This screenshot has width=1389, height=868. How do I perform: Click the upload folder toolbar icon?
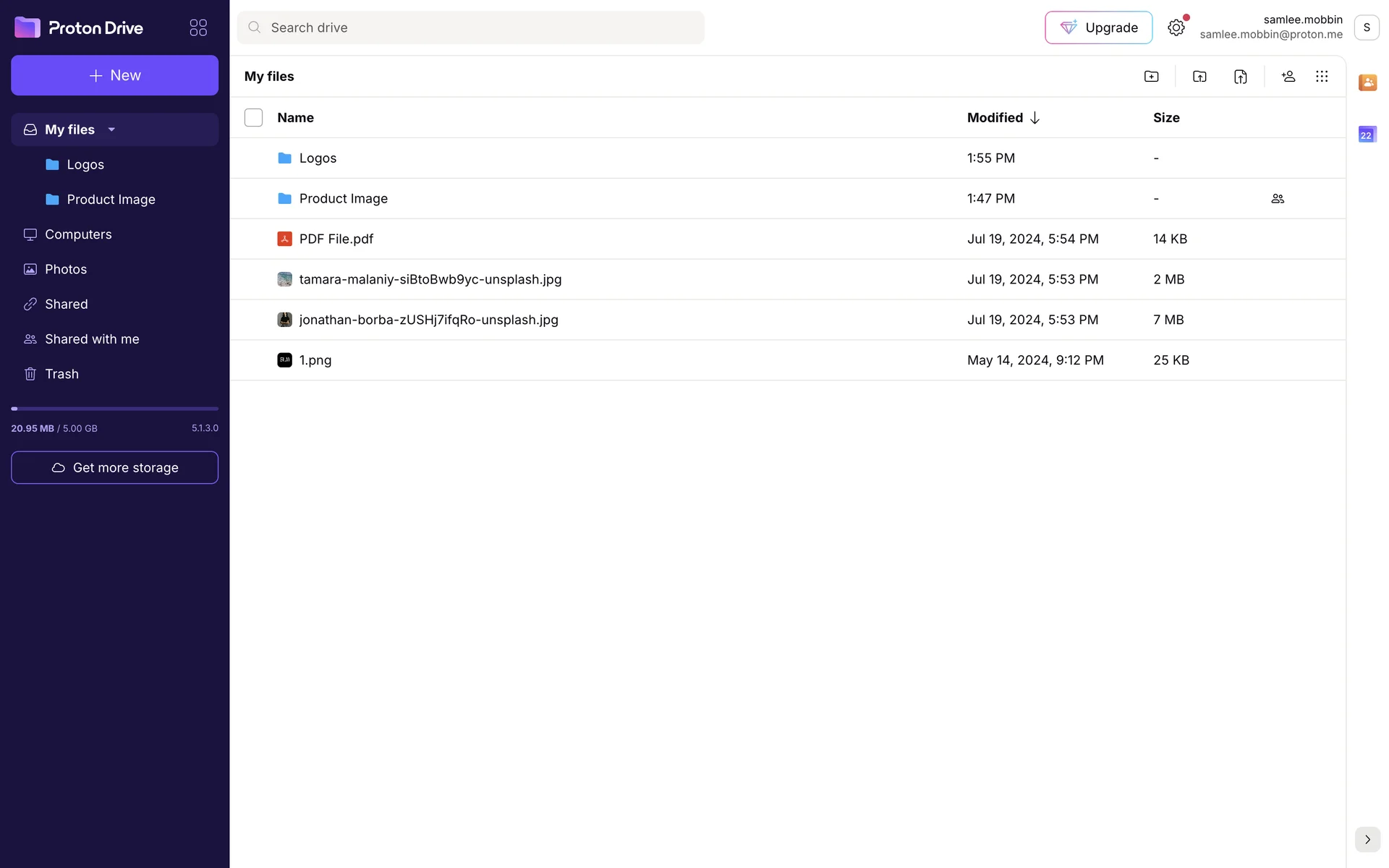tap(1199, 77)
